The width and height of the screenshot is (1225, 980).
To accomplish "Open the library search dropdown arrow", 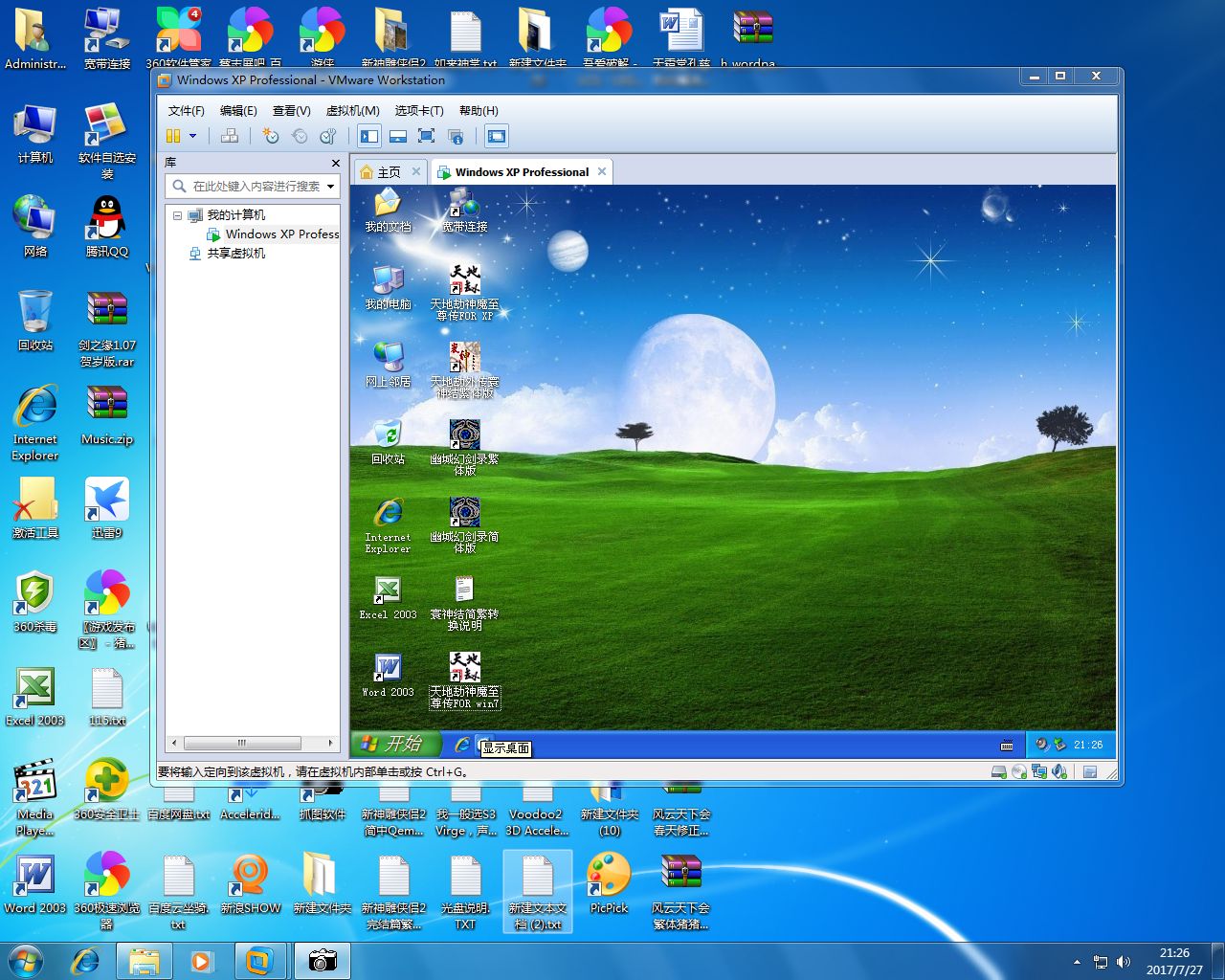I will tap(331, 187).
